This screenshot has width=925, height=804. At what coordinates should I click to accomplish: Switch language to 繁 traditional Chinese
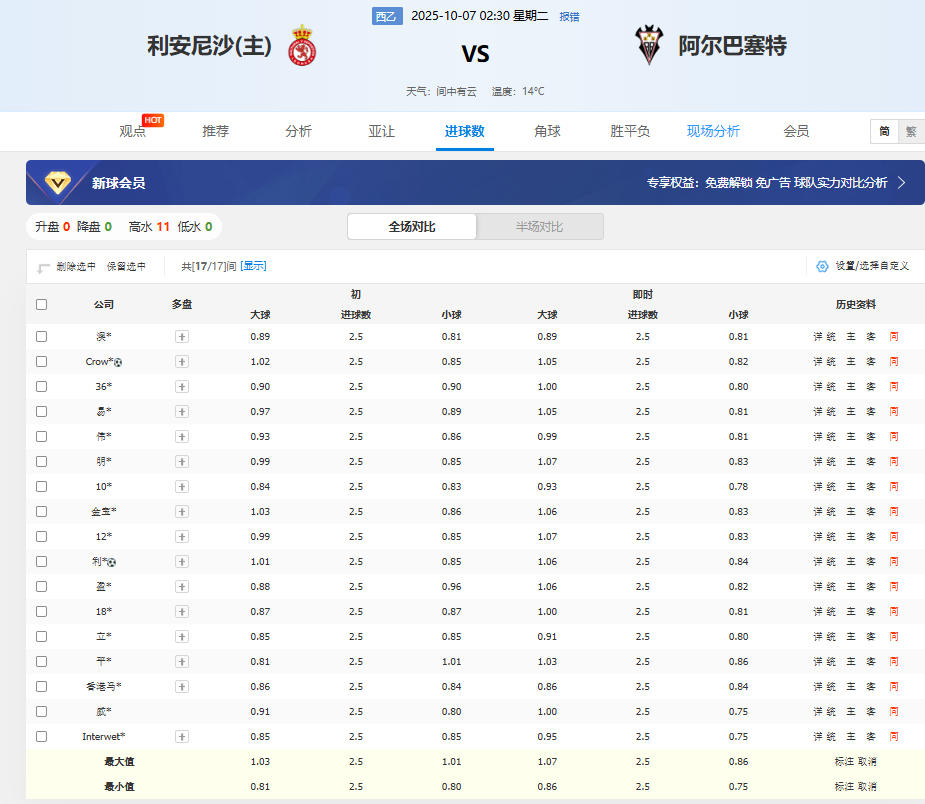[x=911, y=131]
